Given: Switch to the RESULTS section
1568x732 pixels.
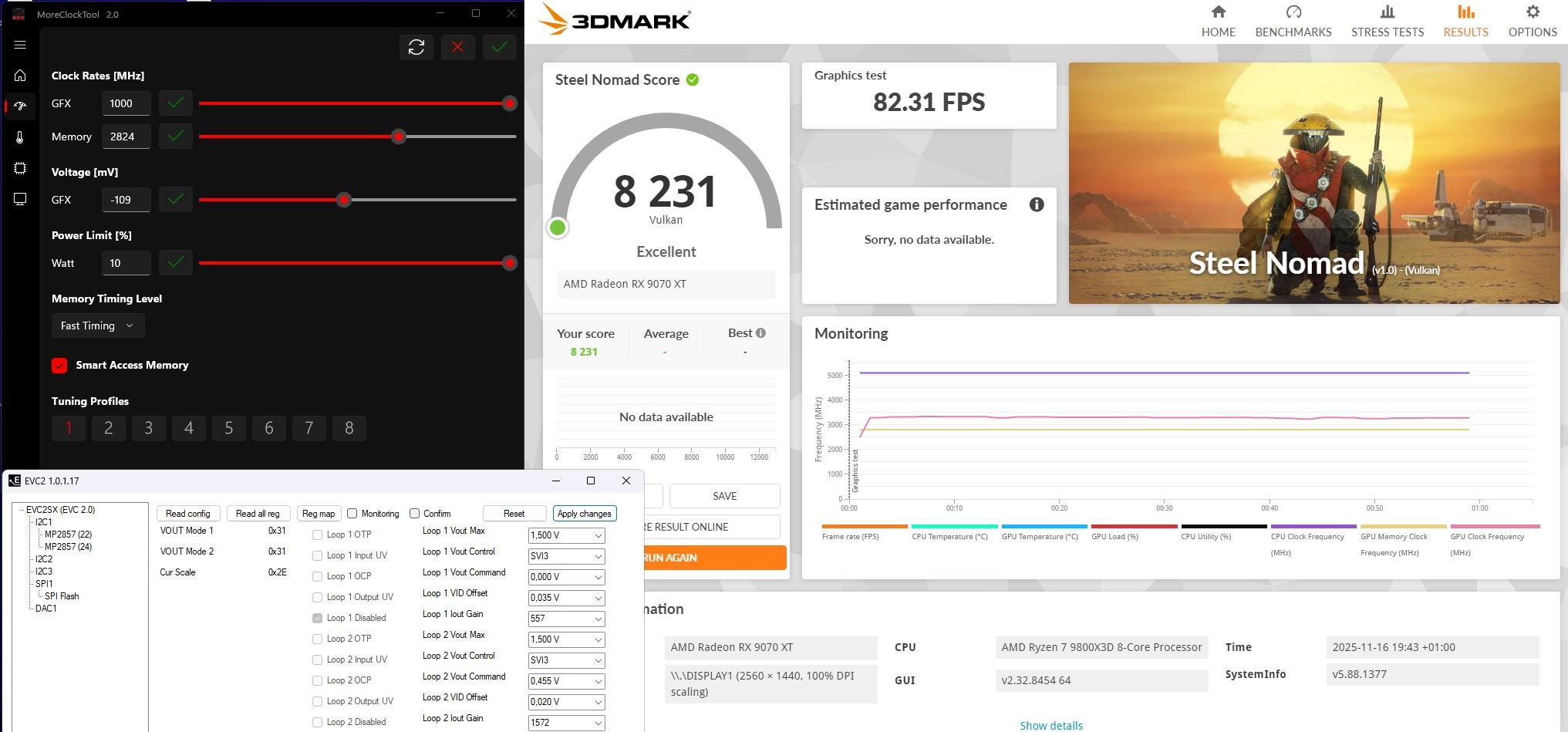Looking at the screenshot, I should coord(1466,21).
